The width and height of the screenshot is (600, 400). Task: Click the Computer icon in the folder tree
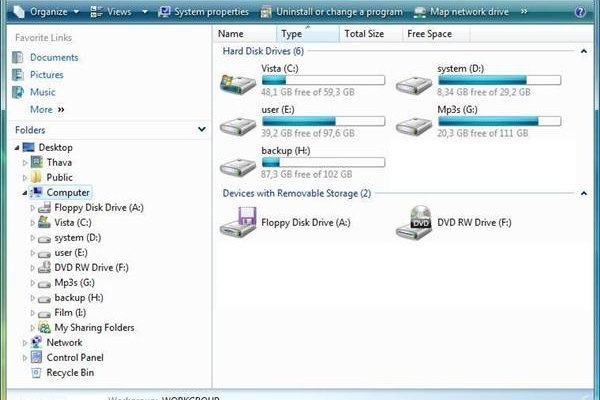tap(37, 192)
